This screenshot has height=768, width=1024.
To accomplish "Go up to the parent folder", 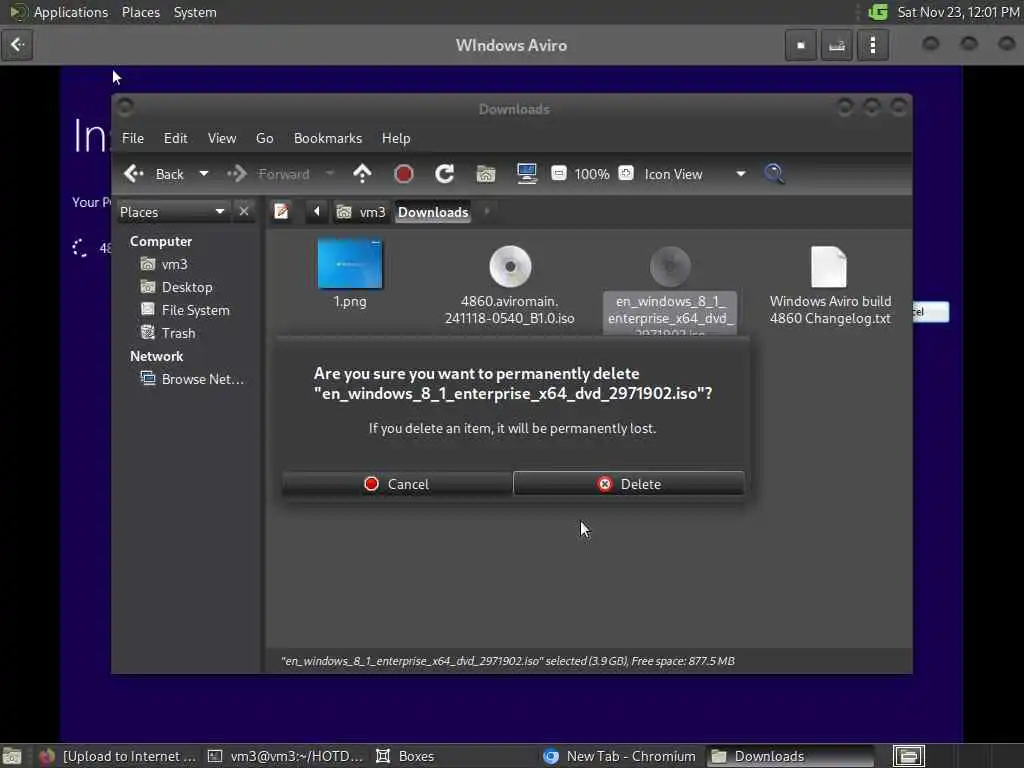I will tap(362, 174).
